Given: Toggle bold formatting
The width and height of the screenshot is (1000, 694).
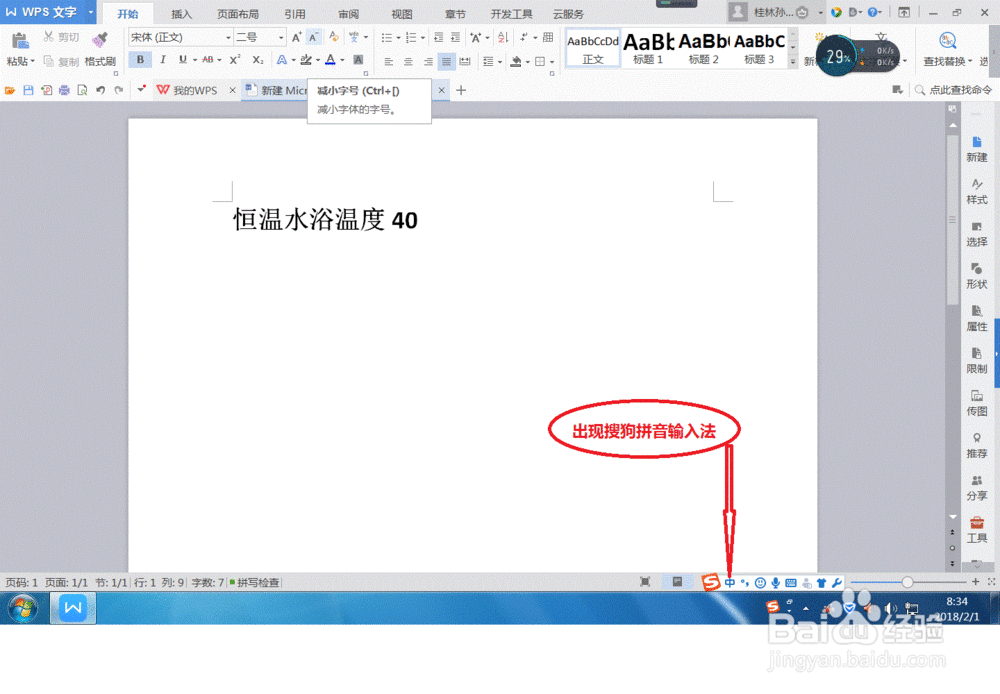Looking at the screenshot, I should point(140,60).
